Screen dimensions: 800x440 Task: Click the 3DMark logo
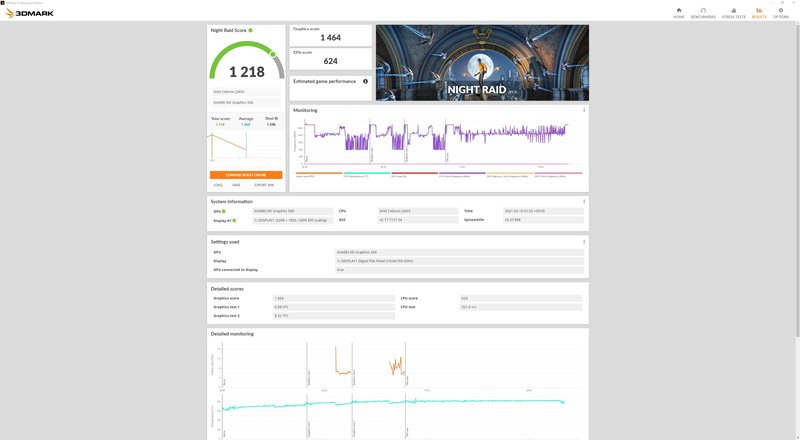(29, 13)
